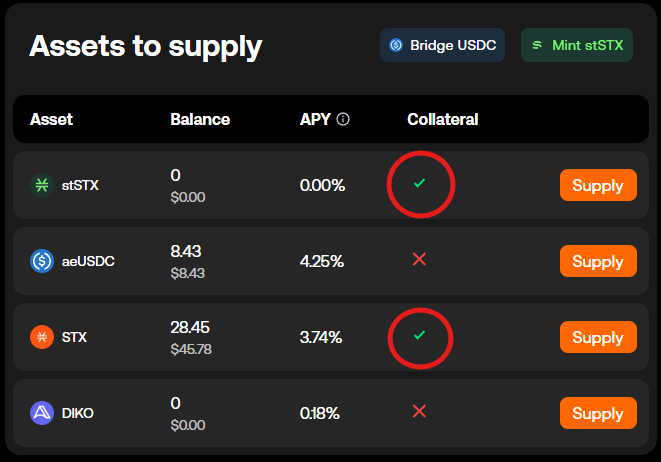Sort by the Balance column header
The width and height of the screenshot is (661, 462).
pyautogui.click(x=200, y=119)
